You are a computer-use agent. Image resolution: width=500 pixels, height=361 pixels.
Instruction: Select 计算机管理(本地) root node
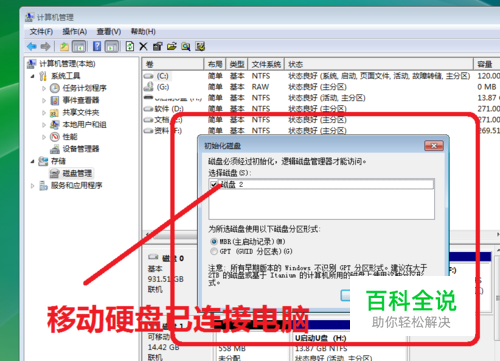coord(68,64)
